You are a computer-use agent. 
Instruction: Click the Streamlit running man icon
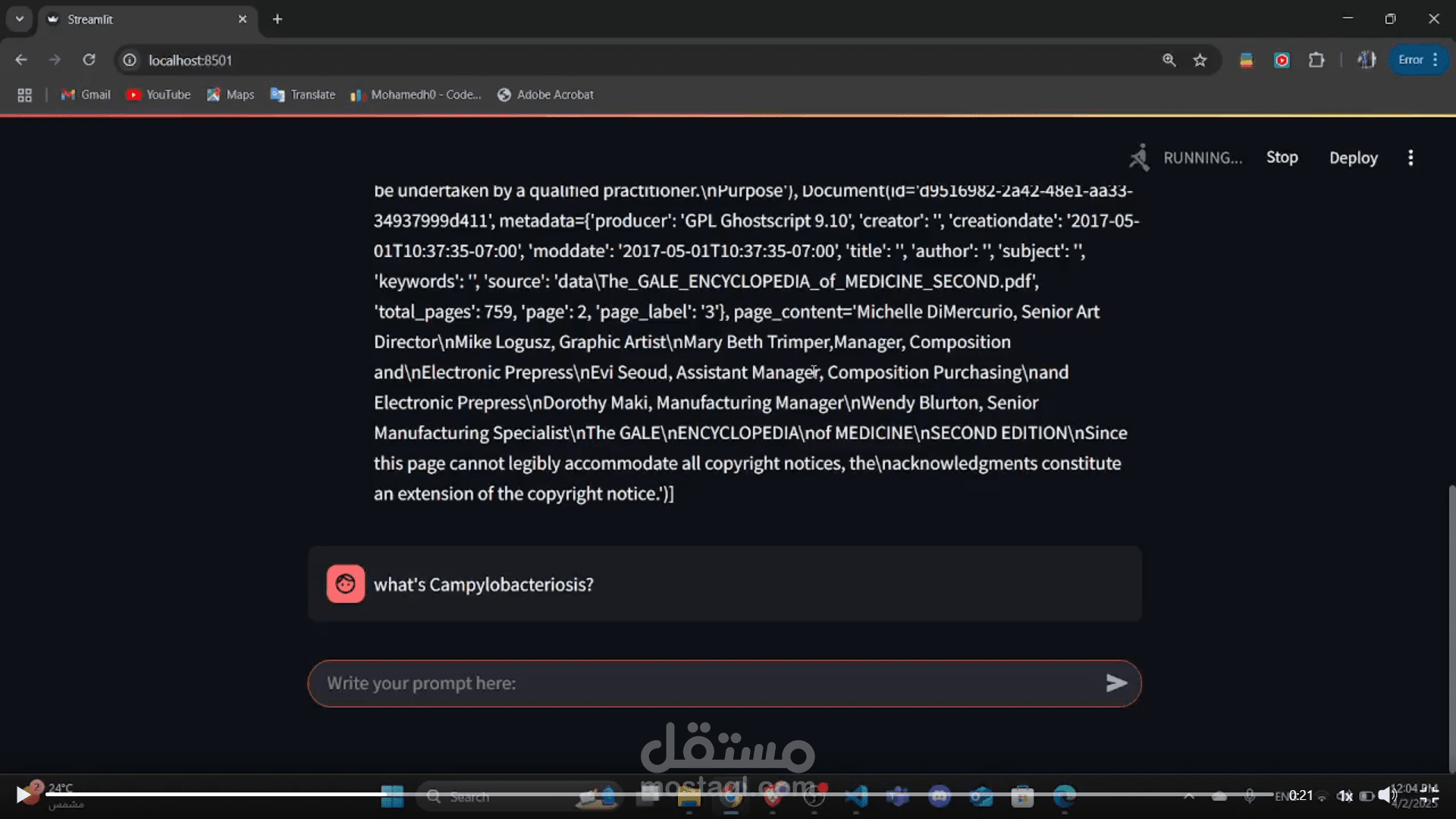pyautogui.click(x=1138, y=158)
